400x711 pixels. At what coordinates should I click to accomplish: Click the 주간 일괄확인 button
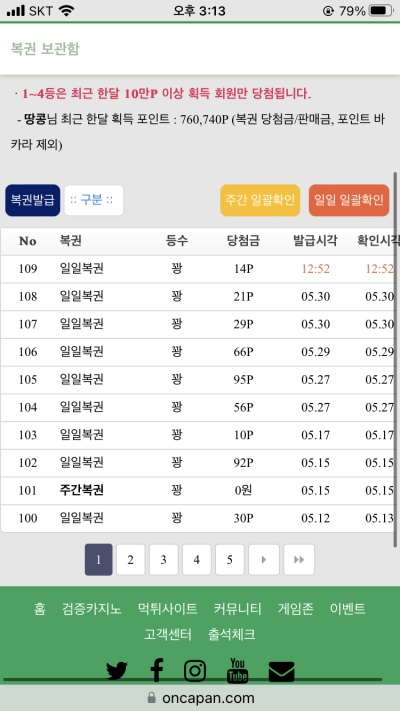260,200
